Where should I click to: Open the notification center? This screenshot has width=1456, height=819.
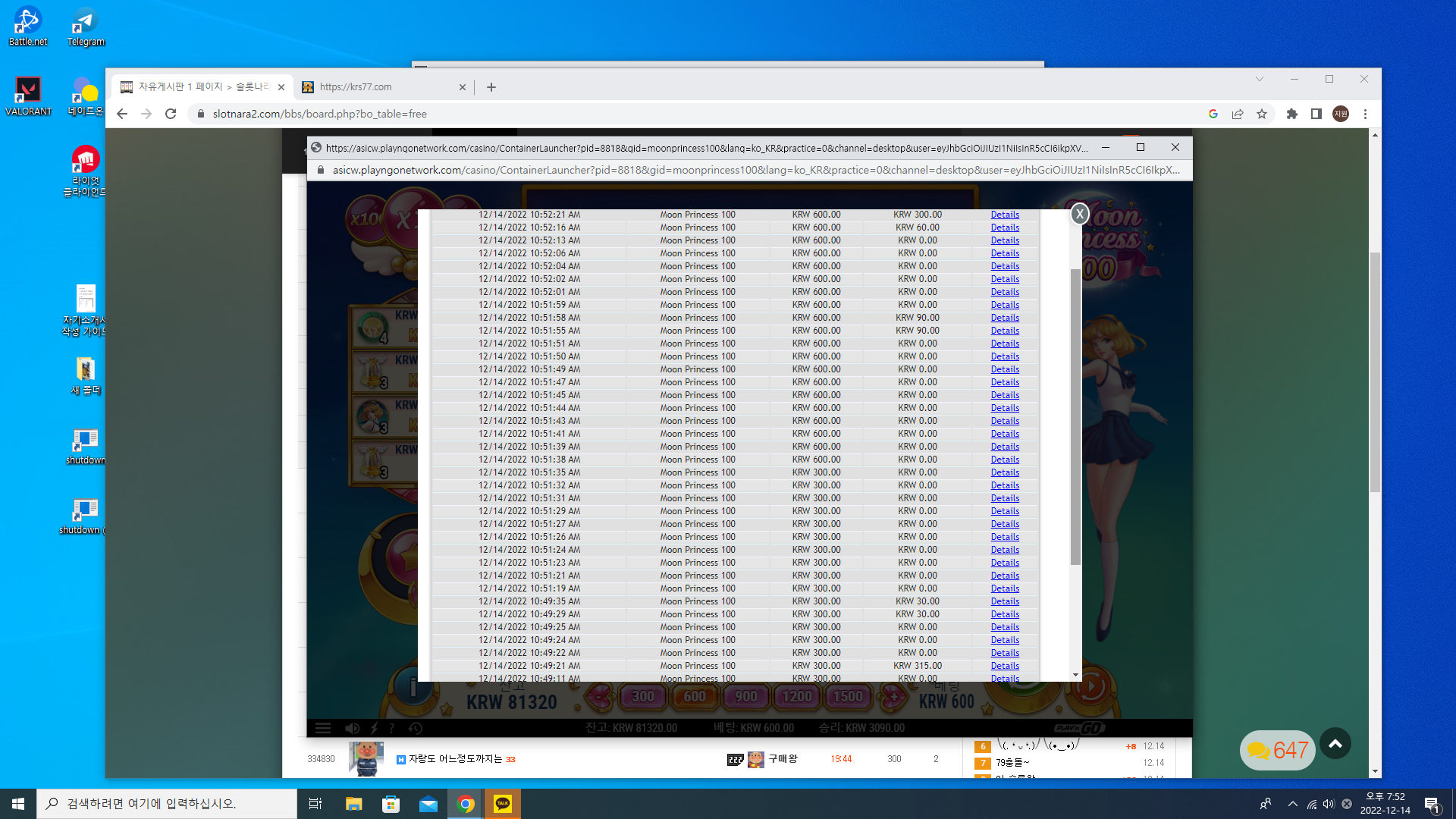[1432, 804]
